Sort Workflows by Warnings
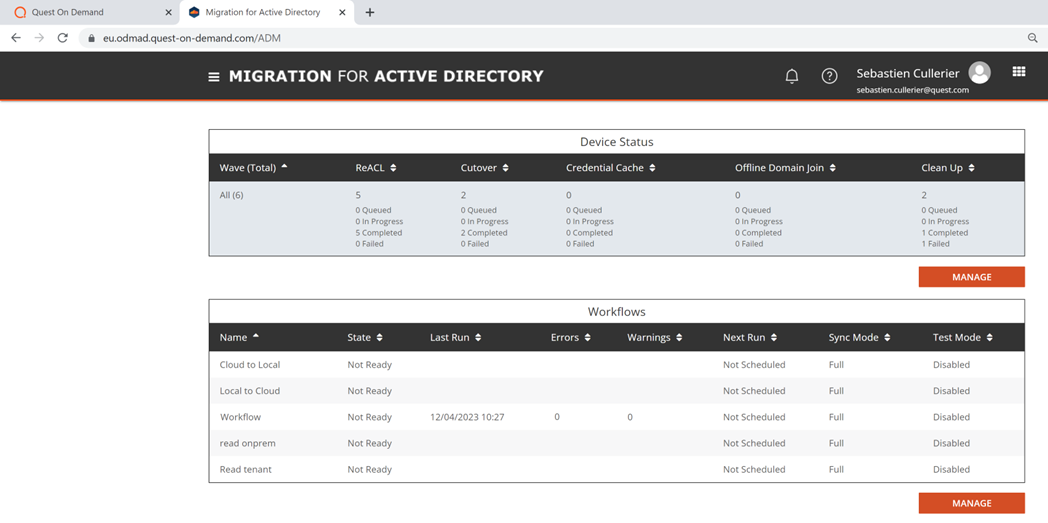This screenshot has width=1048, height=523. tap(654, 337)
